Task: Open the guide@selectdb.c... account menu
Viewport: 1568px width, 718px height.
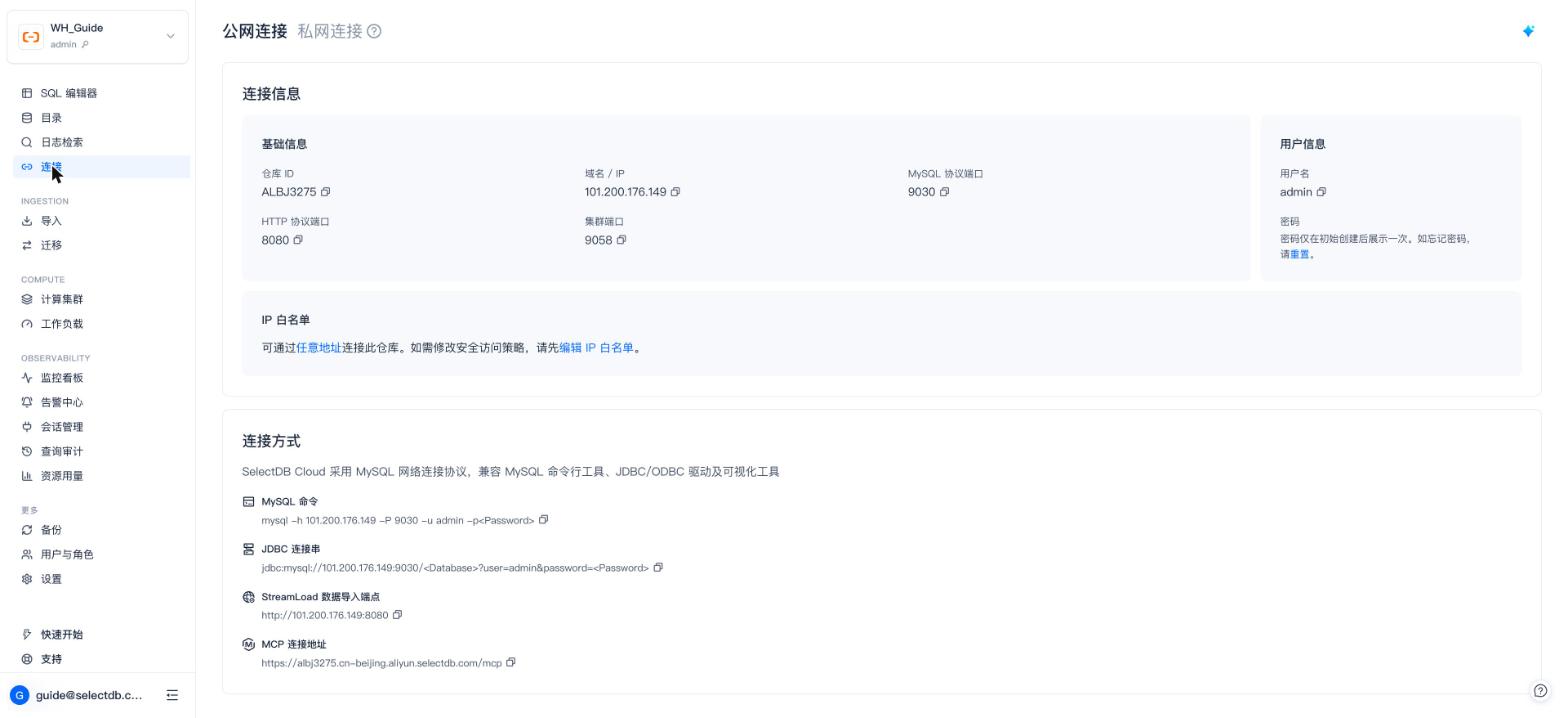Action: (x=89, y=695)
